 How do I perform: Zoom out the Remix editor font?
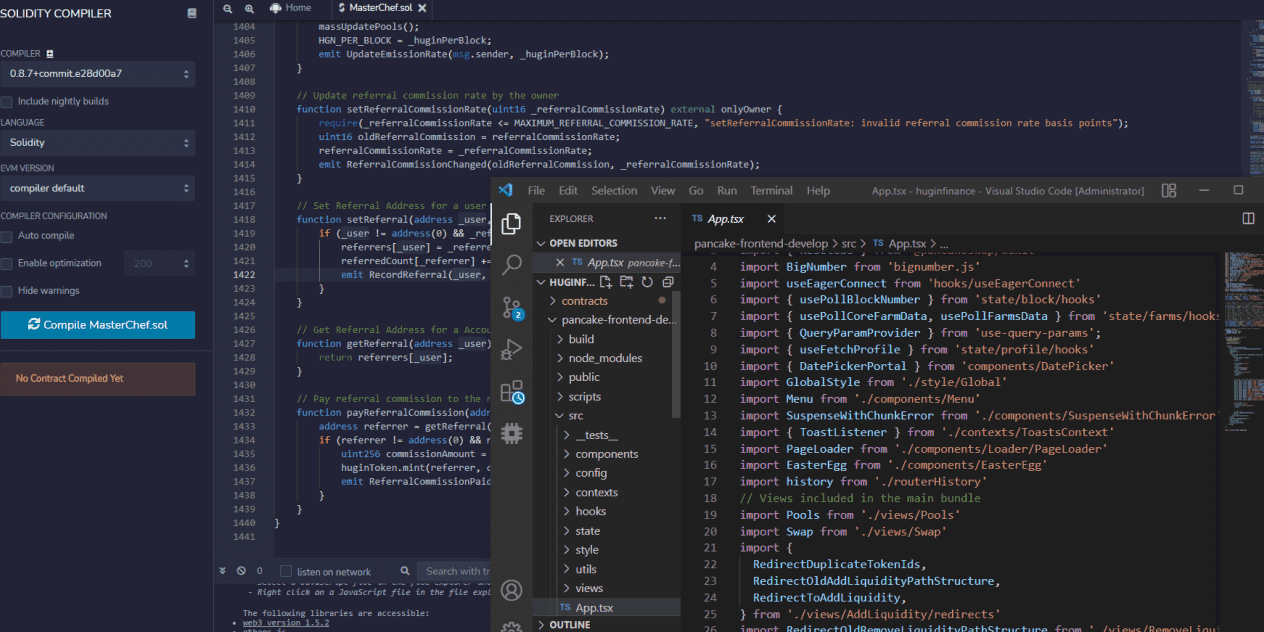[228, 8]
